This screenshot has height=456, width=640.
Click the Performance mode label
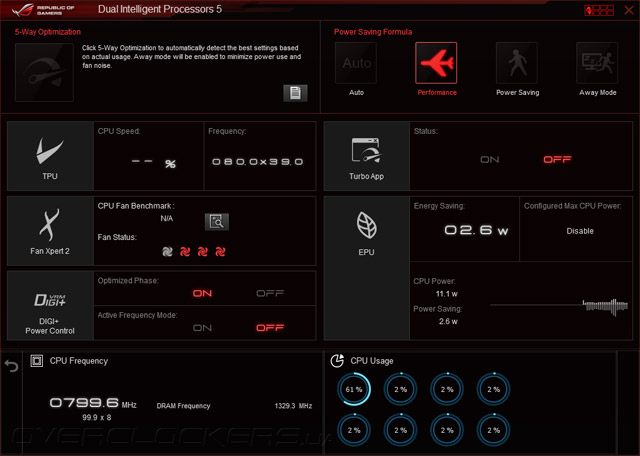click(x=437, y=93)
